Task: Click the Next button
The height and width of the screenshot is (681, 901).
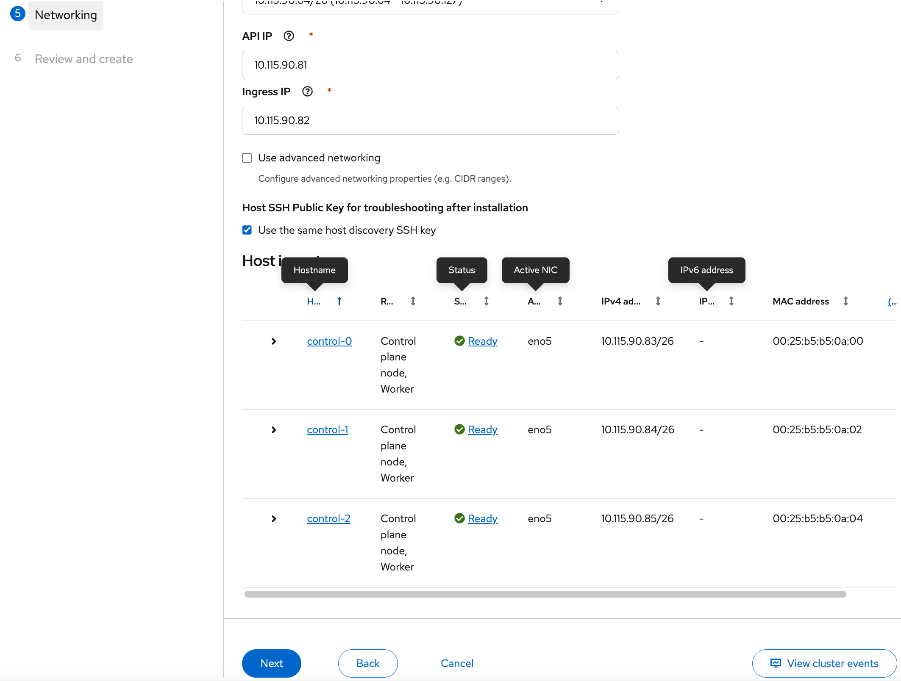Action: (271, 663)
